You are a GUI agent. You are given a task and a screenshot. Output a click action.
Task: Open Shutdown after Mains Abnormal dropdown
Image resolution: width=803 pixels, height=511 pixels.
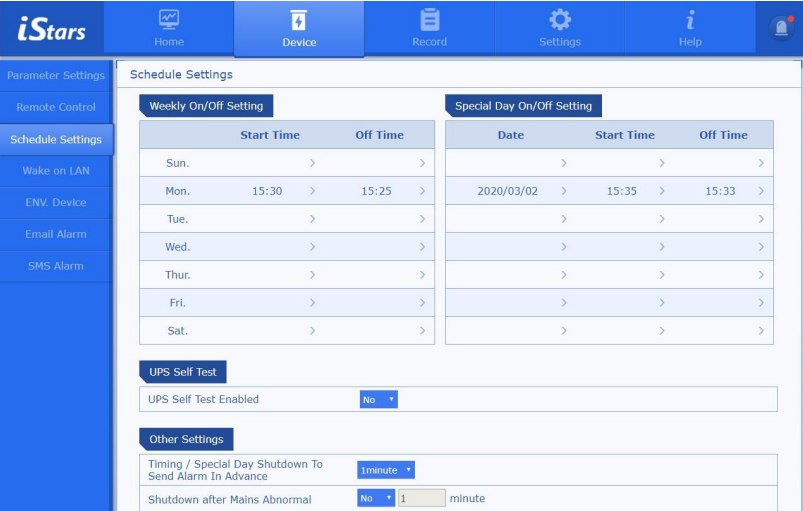click(x=376, y=499)
